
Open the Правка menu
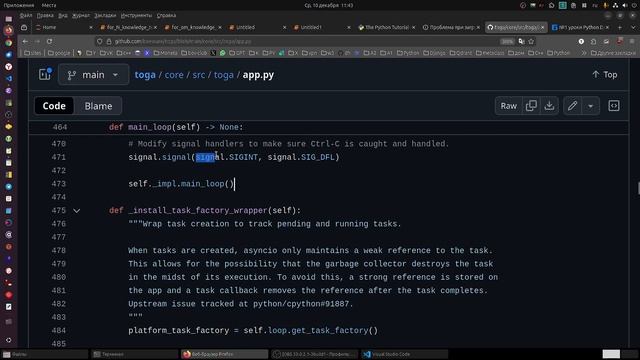45,16
